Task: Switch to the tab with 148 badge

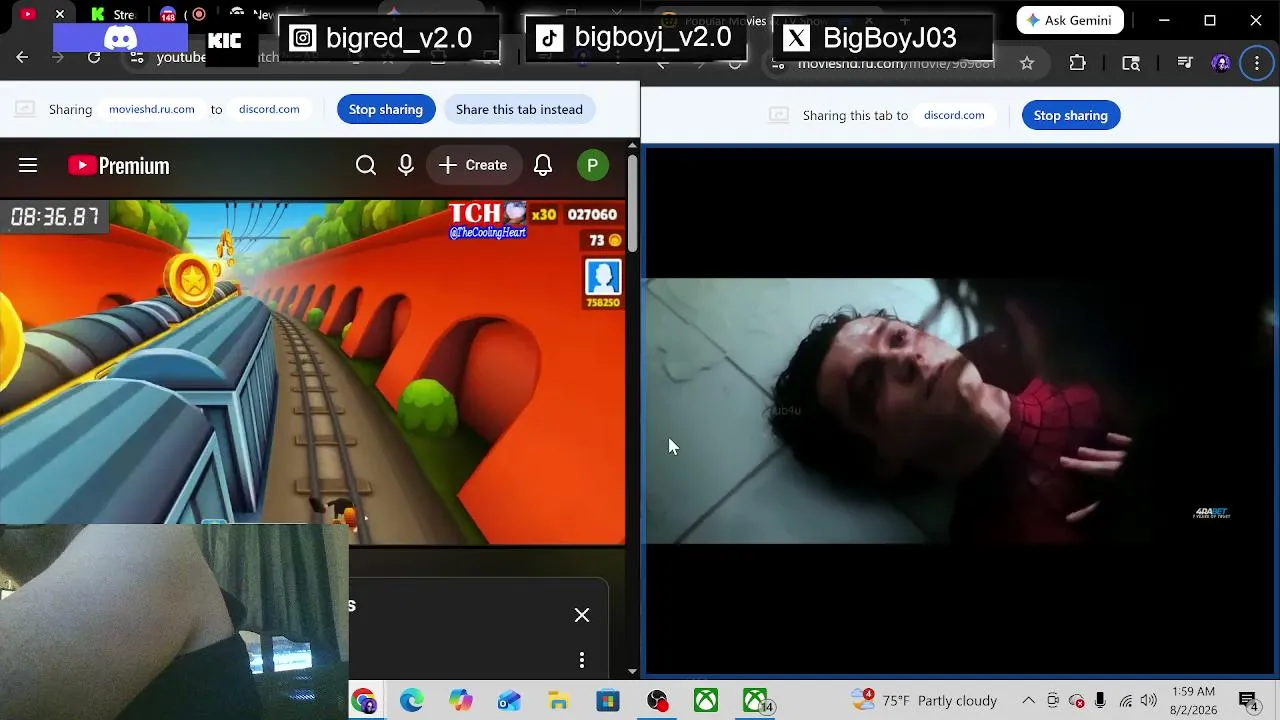Action: tap(168, 14)
